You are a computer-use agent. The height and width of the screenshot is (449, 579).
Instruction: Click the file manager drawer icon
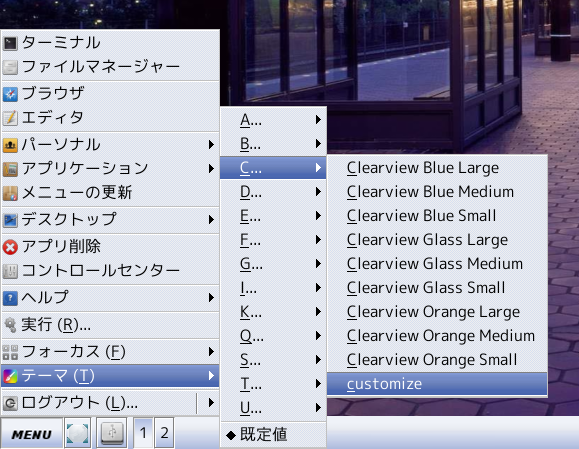10,67
